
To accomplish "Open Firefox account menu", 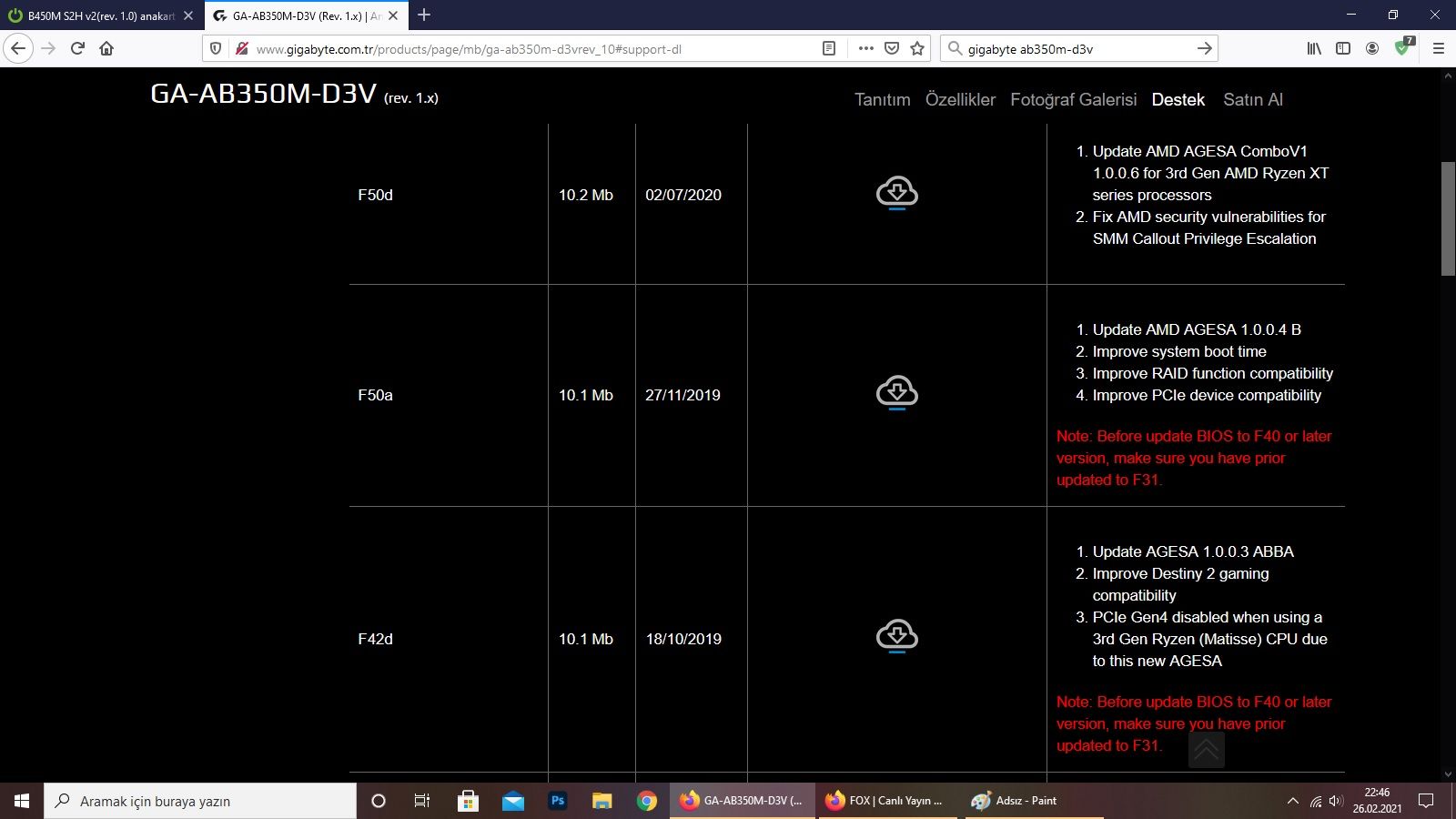I will pos(1372,48).
